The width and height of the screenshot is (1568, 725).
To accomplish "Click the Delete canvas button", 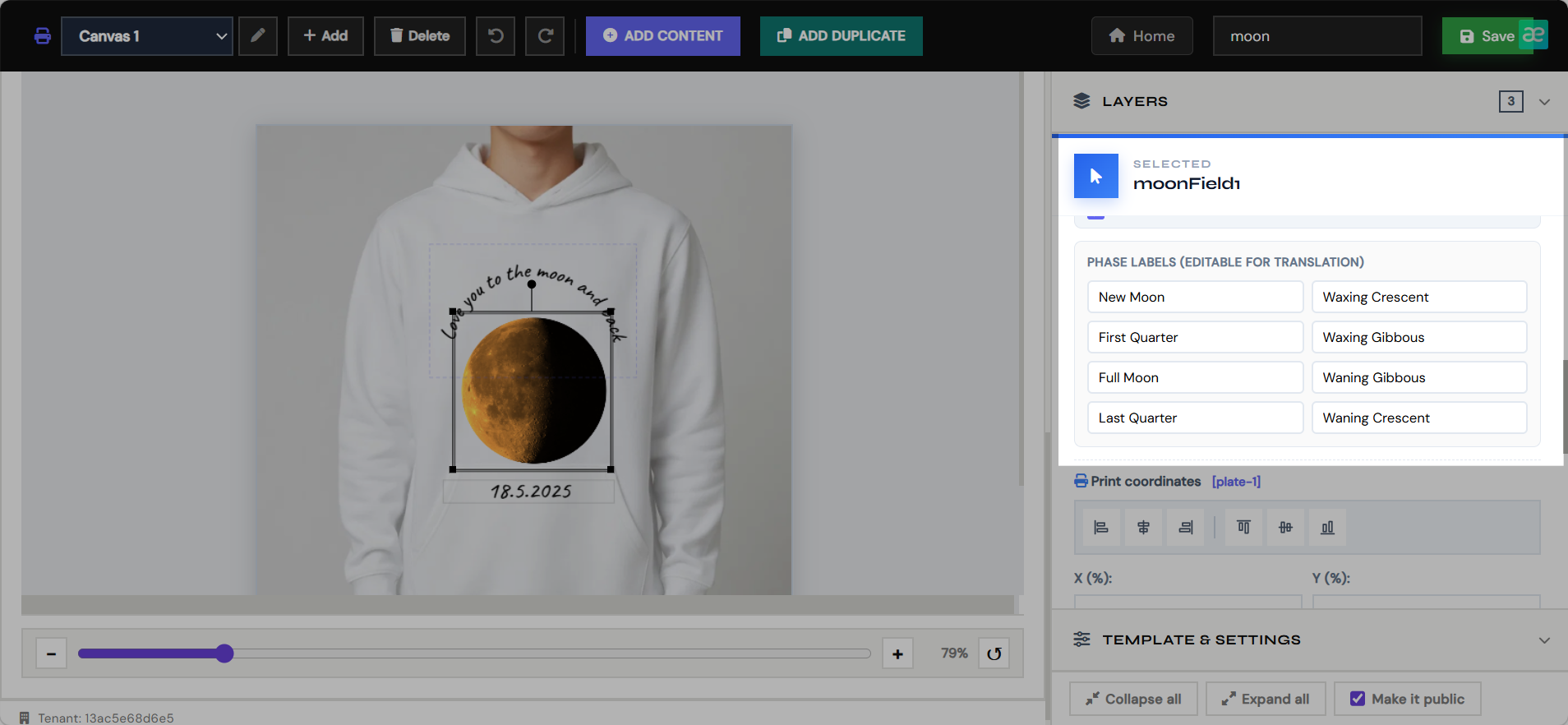I will click(420, 36).
